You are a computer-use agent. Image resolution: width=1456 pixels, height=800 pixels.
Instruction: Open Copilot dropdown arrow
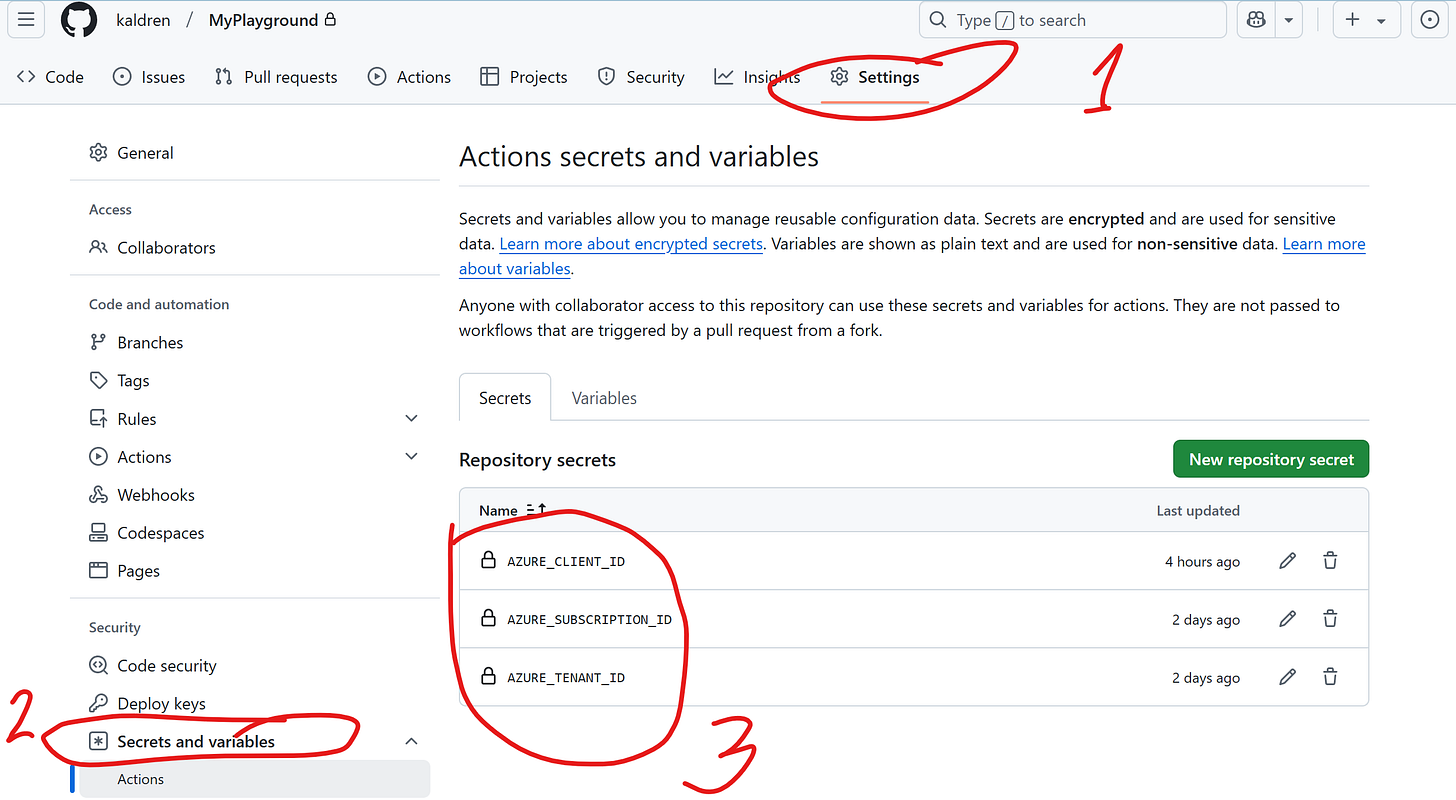click(1288, 20)
